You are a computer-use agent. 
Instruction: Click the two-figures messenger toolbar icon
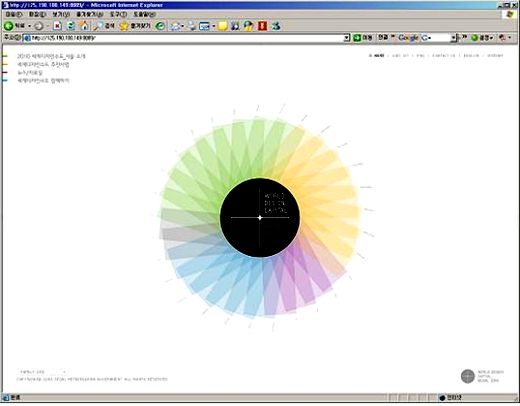pyautogui.click(x=235, y=26)
